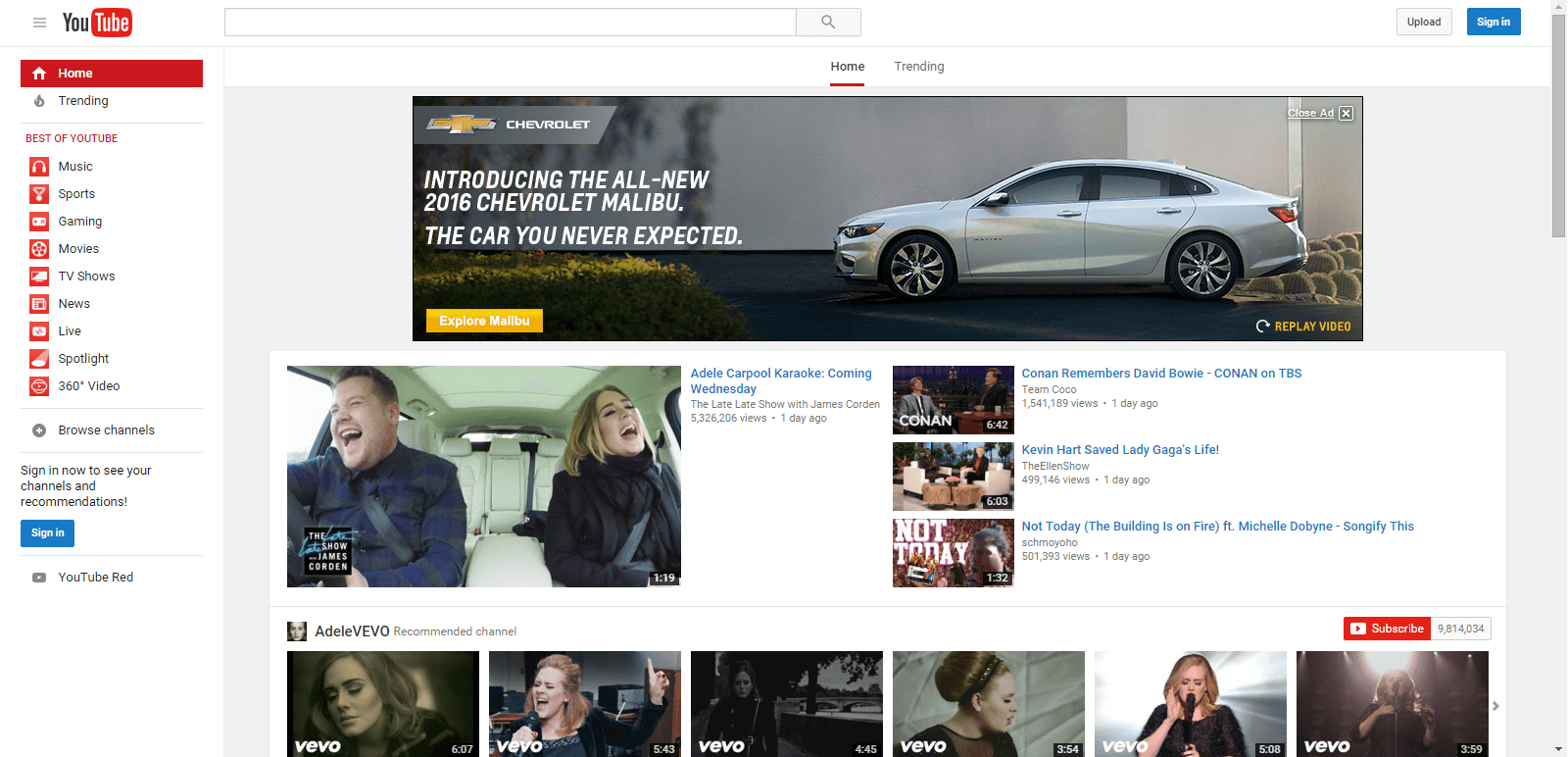This screenshot has width=1568, height=757.
Task: Click the Chevrolet bowtie logo in ad
Action: [463, 125]
